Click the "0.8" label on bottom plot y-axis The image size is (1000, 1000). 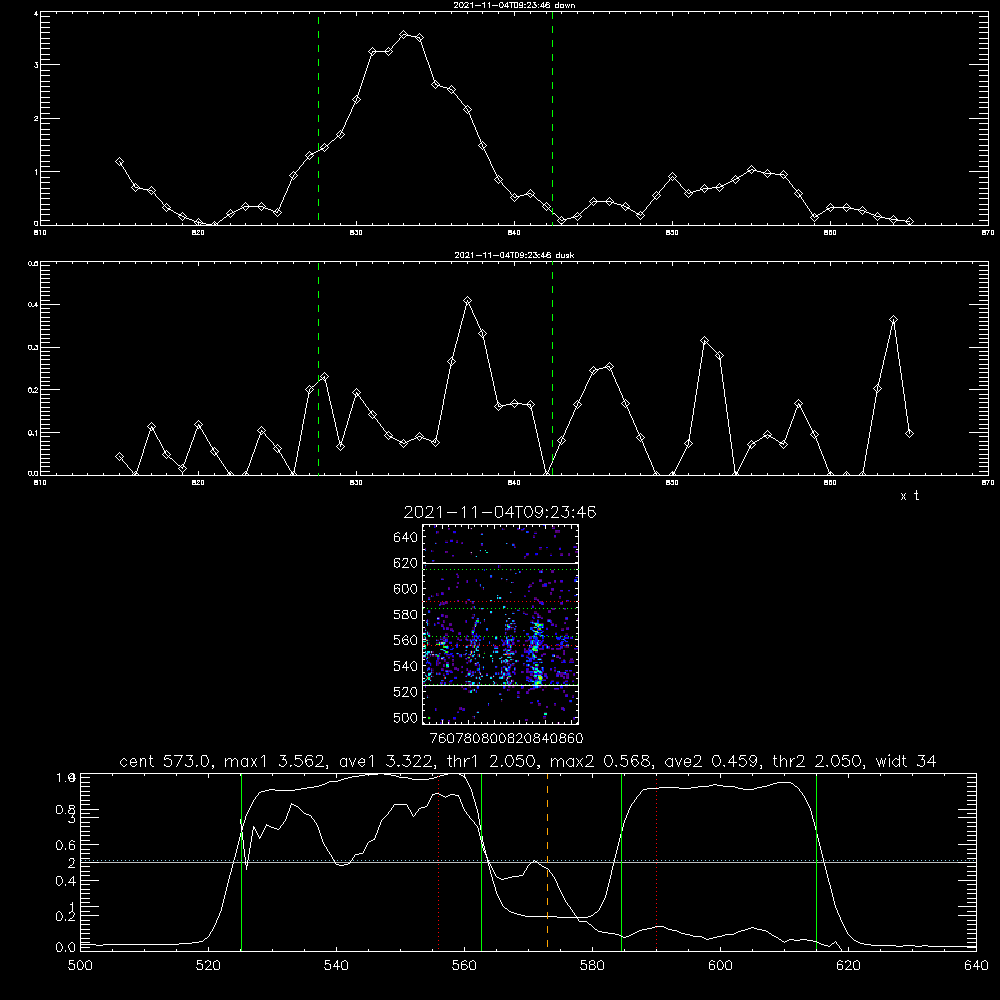pos(66,810)
